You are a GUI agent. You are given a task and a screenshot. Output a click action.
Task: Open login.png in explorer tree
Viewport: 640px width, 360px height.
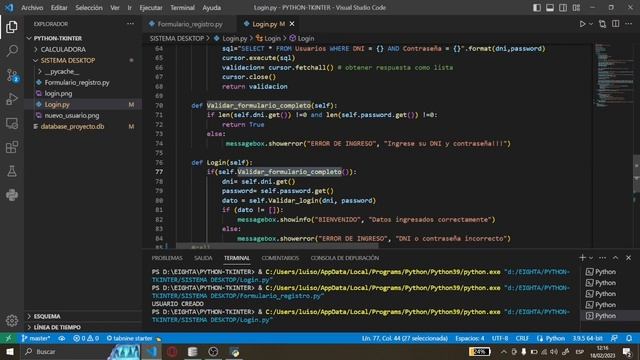tap(83, 93)
